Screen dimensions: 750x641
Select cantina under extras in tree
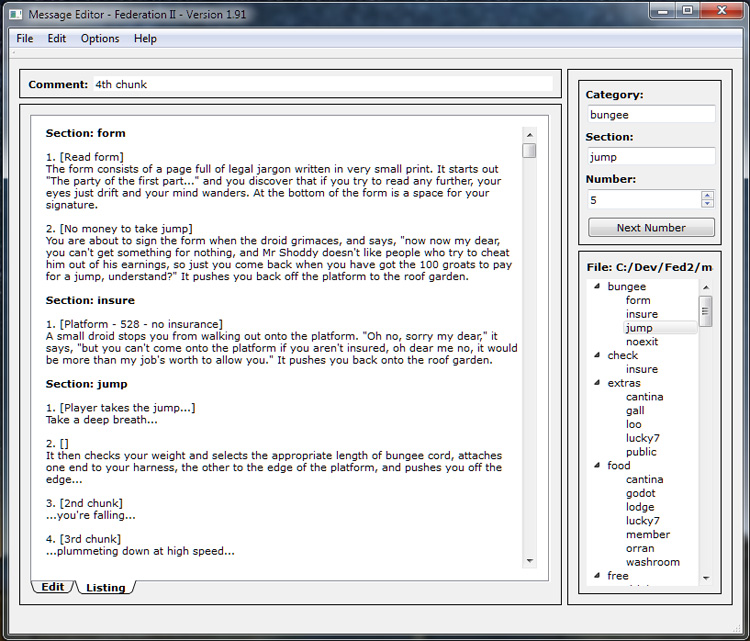click(644, 397)
